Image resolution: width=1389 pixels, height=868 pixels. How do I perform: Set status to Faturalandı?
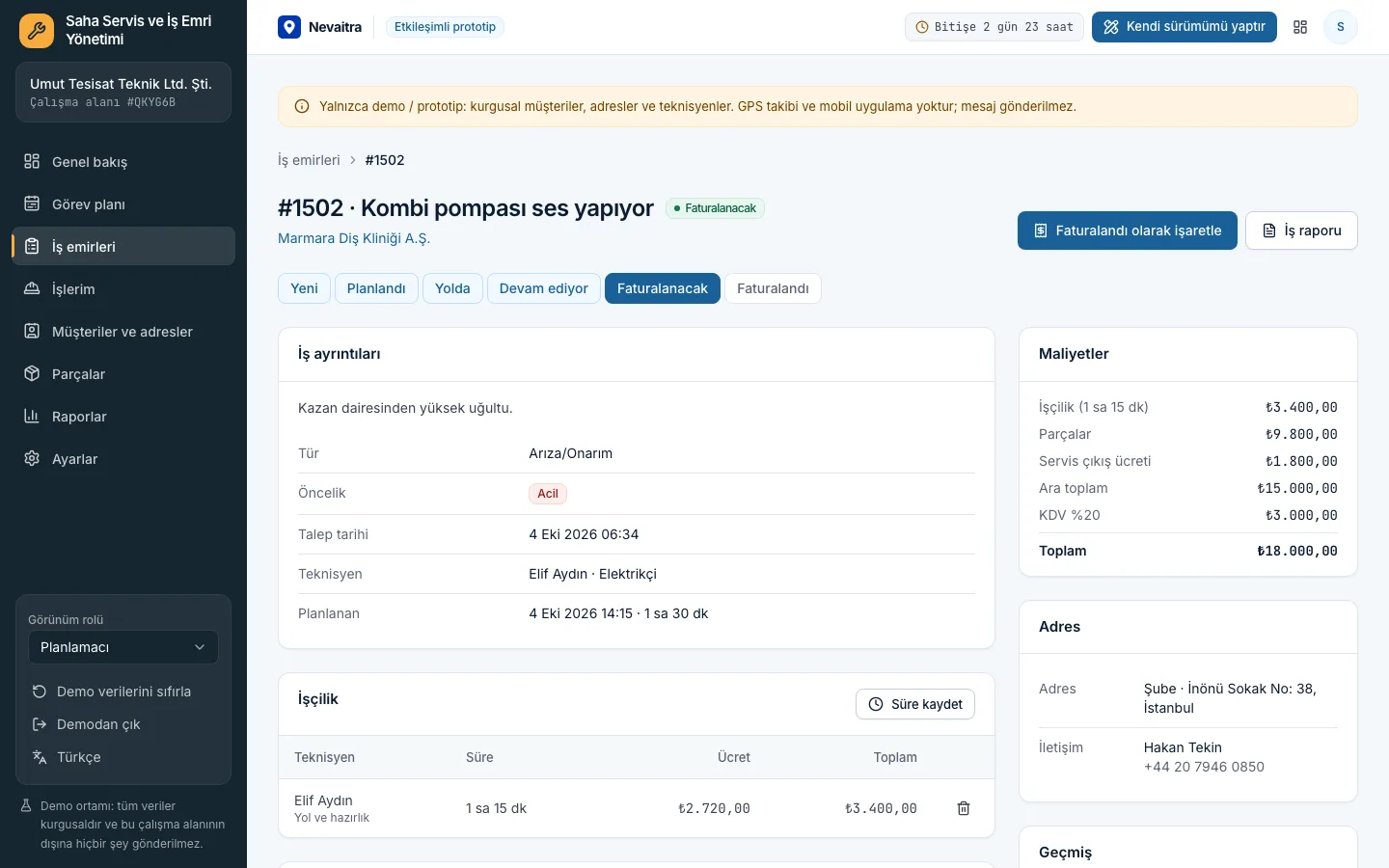point(773,288)
